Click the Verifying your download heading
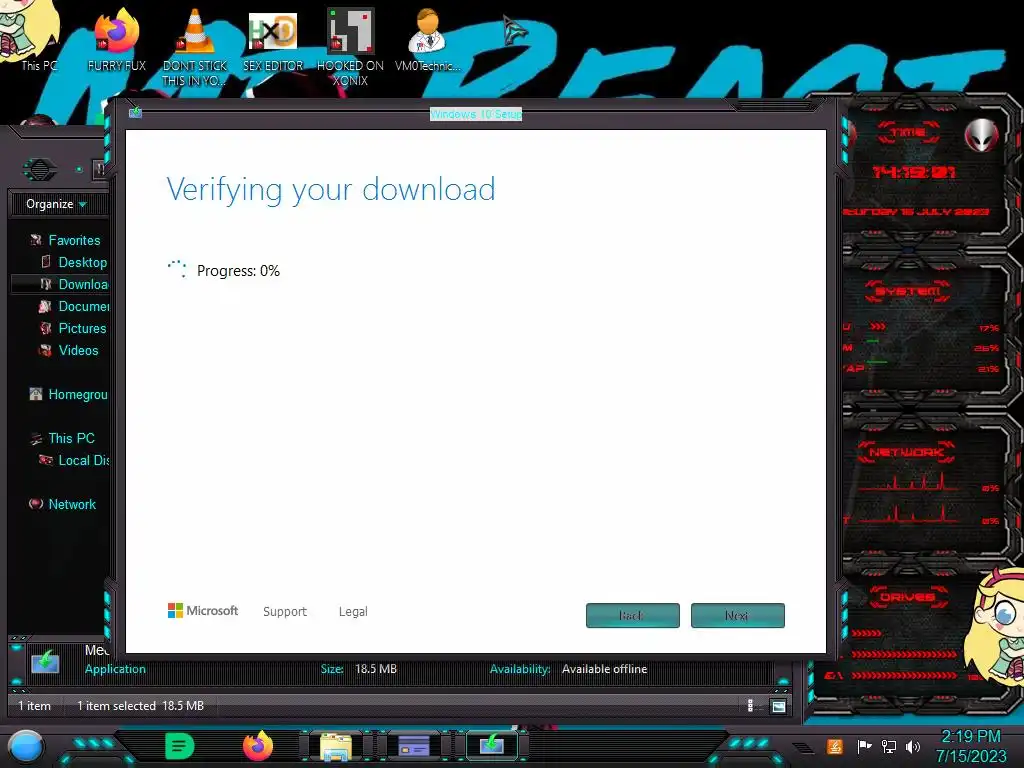The image size is (1024, 768). (331, 190)
